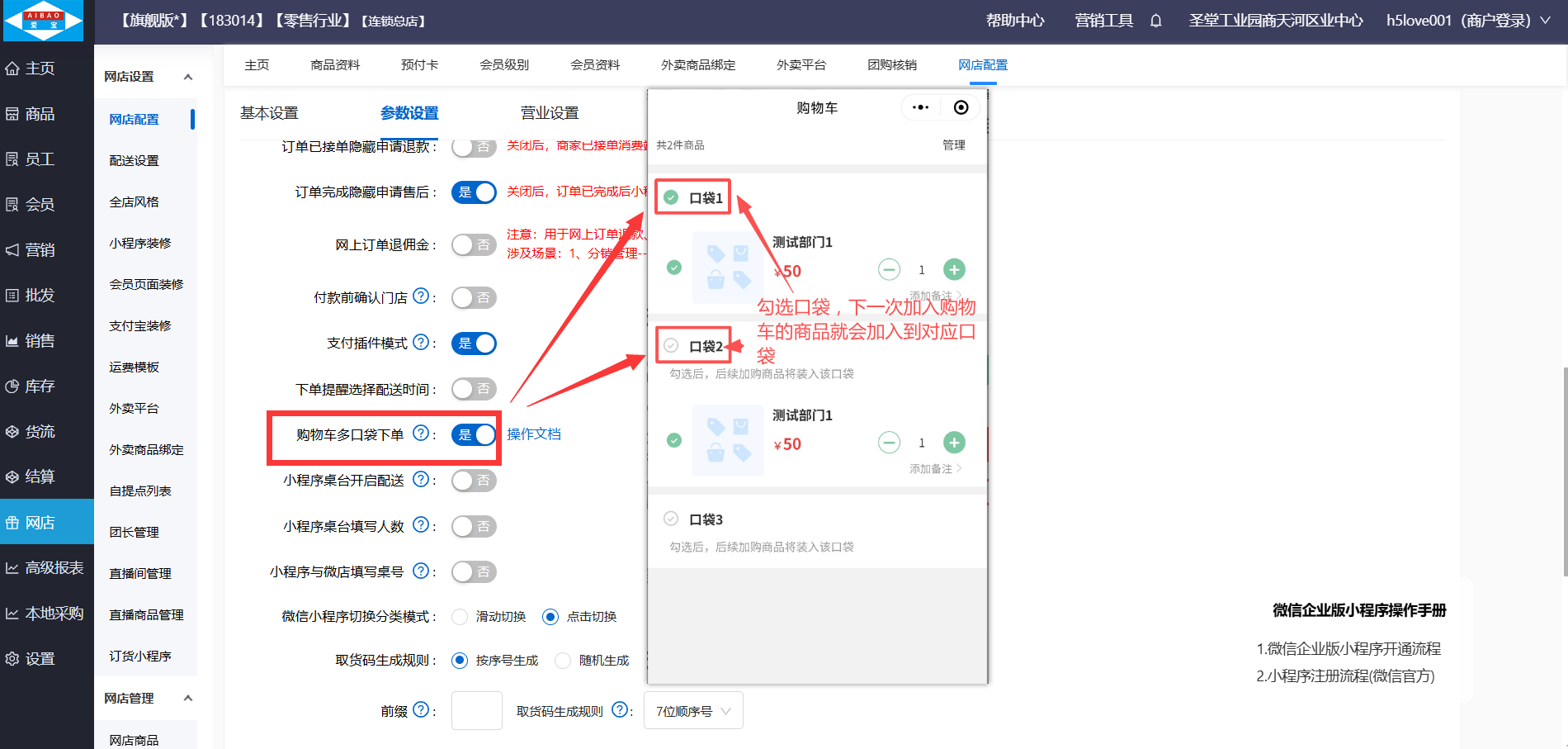Open the 设置 settings sidebar item

(40, 658)
